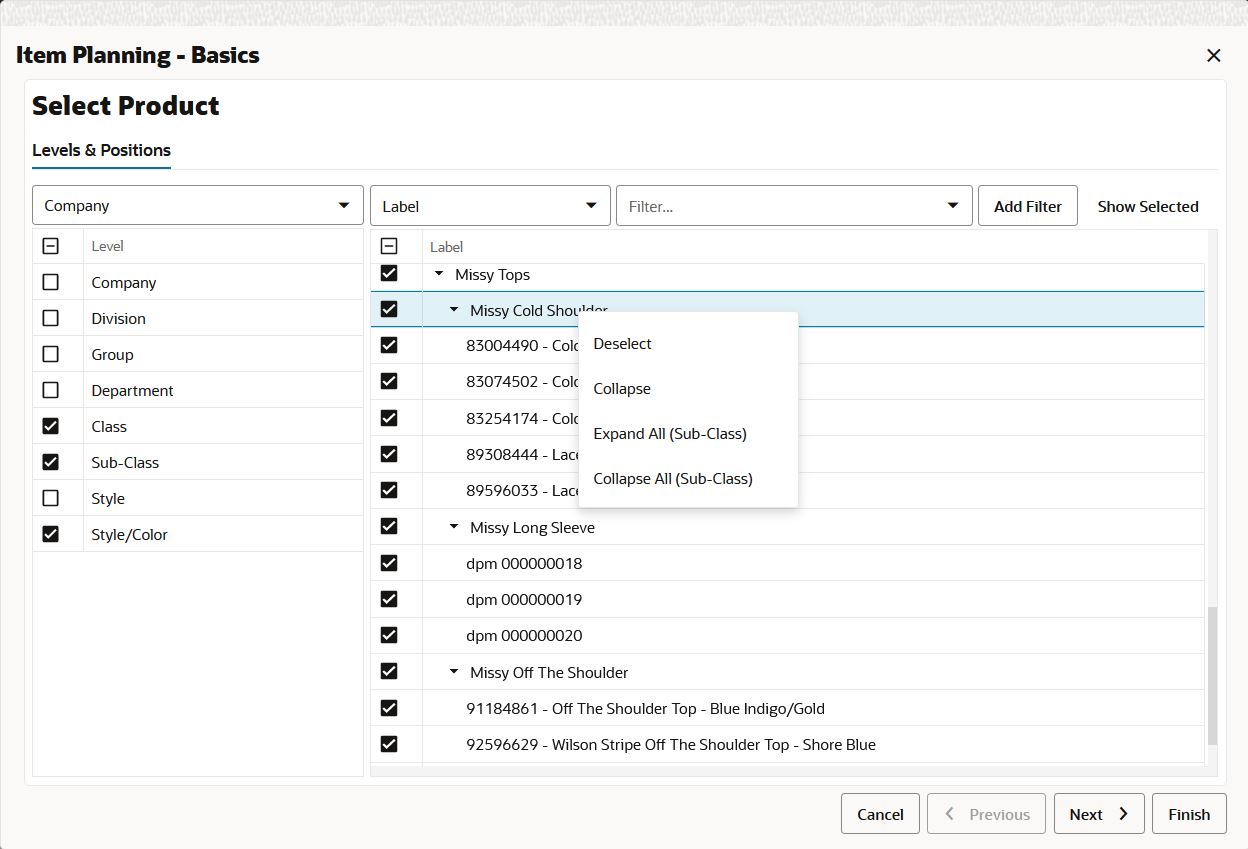Viewport: 1248px width, 849px height.
Task: Uncheck the Style/Color level checkbox
Action: 51,534
